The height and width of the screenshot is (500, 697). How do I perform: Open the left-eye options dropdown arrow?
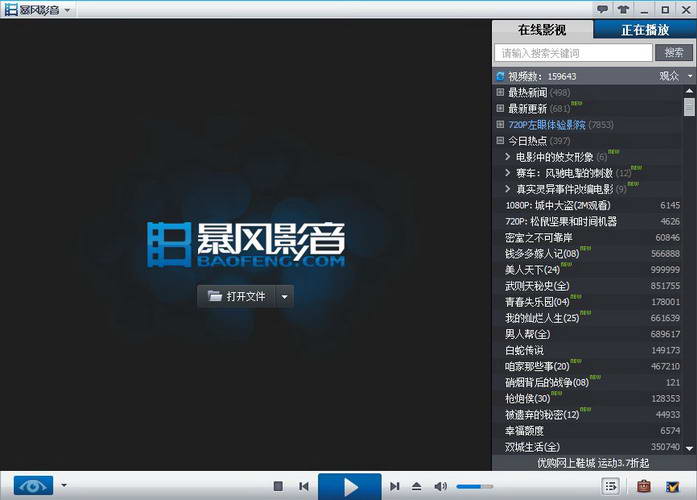click(64, 485)
